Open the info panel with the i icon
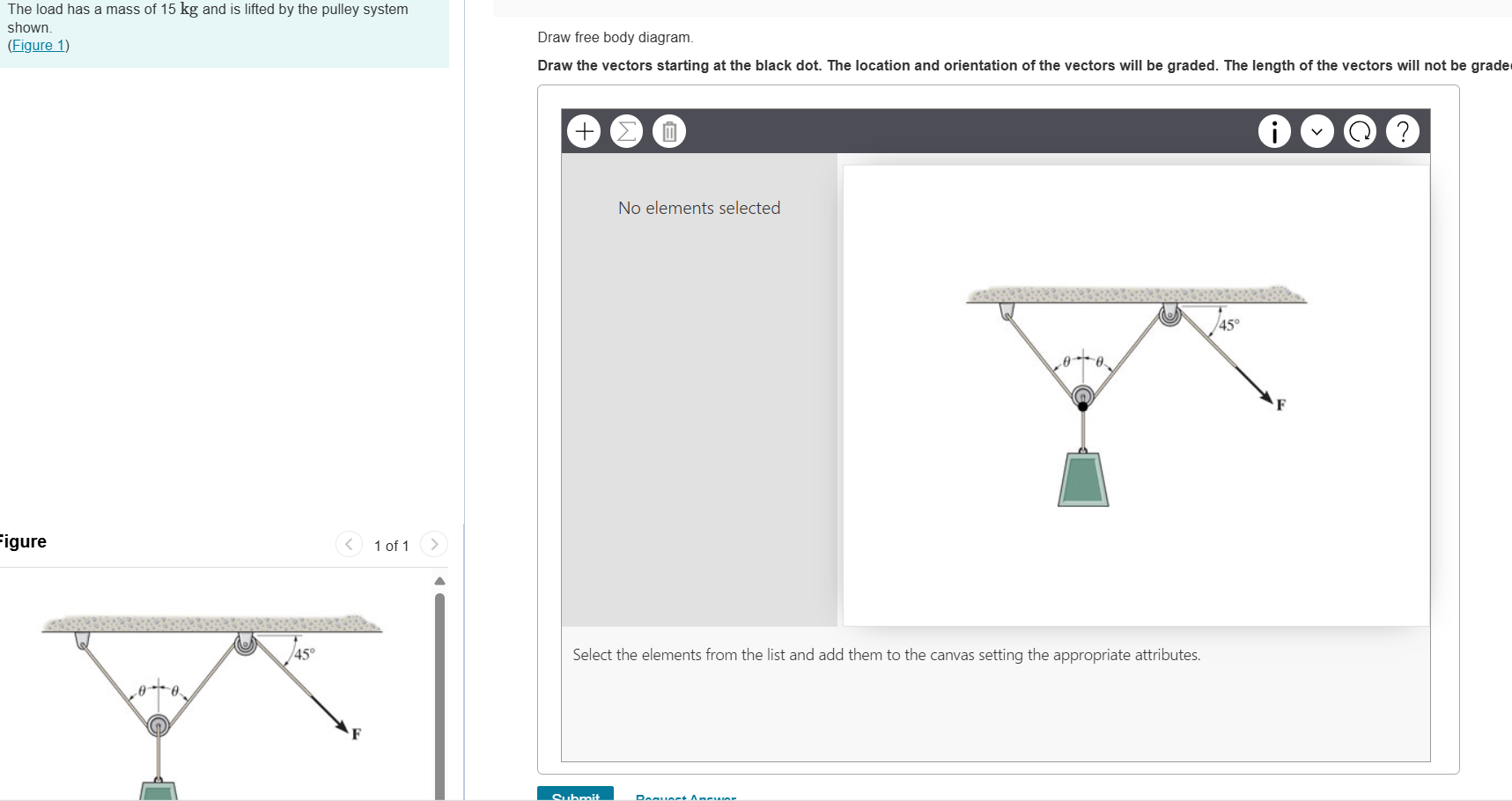The image size is (1512, 801). click(1274, 130)
